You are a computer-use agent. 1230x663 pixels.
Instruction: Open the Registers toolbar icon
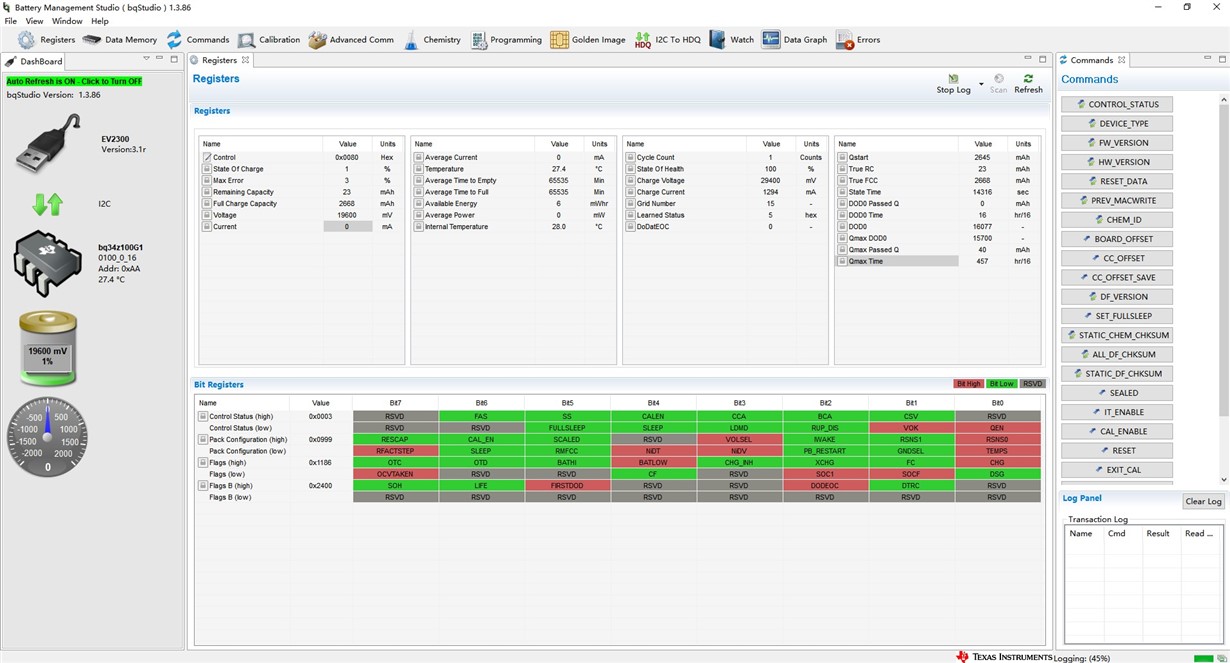pyautogui.click(x=46, y=40)
